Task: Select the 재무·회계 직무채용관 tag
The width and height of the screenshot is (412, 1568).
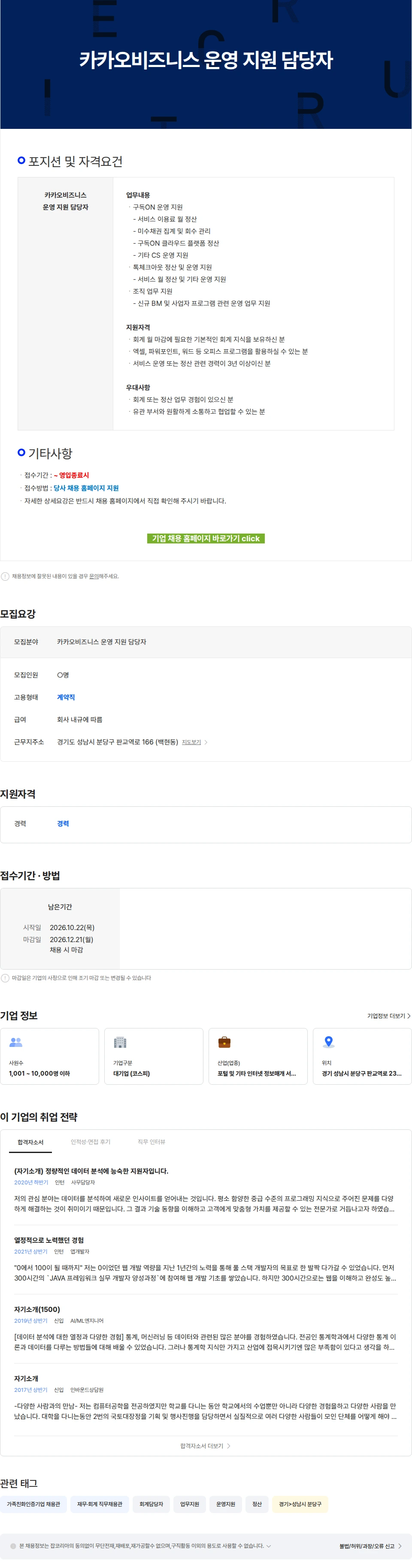Action: [100, 1504]
